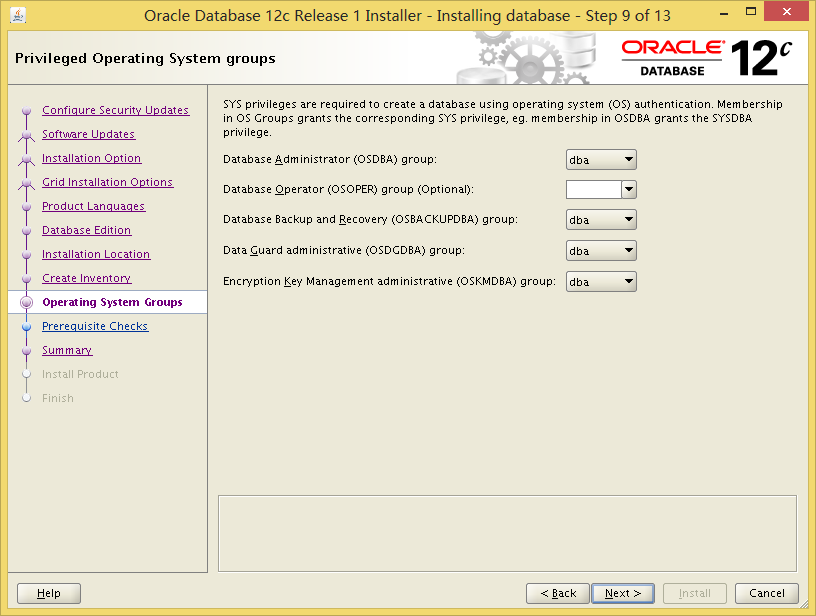Open the Product Languages step

[x=93, y=206]
